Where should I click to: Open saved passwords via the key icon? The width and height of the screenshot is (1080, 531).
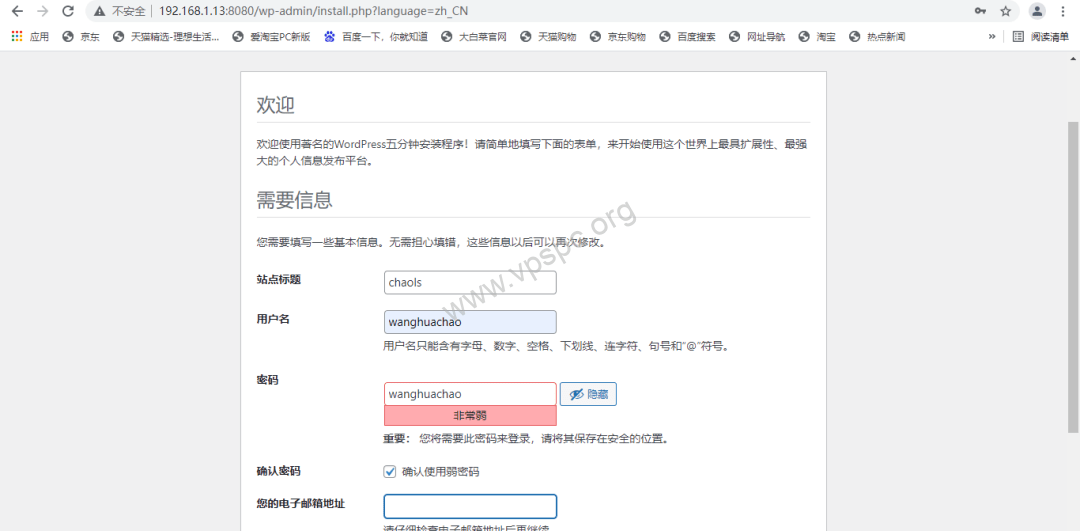(x=980, y=11)
